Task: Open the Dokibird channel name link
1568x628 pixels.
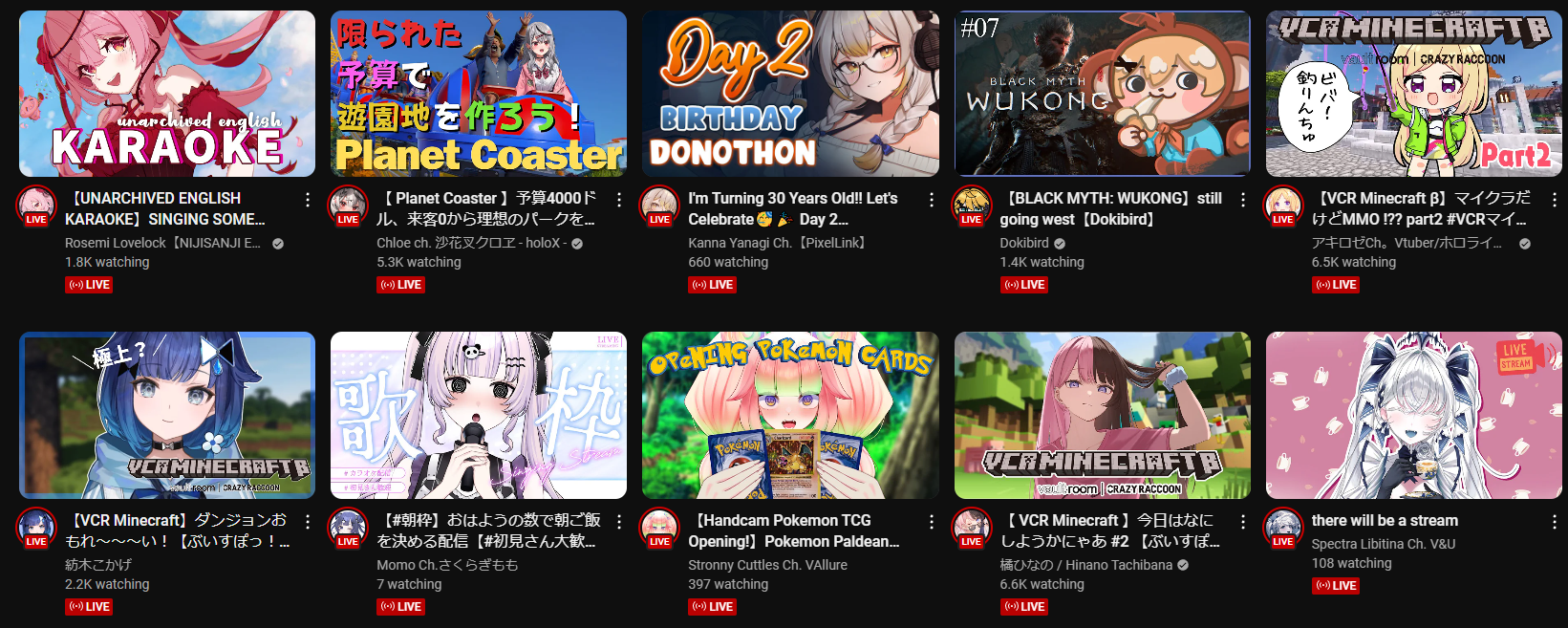Action: tap(1024, 243)
